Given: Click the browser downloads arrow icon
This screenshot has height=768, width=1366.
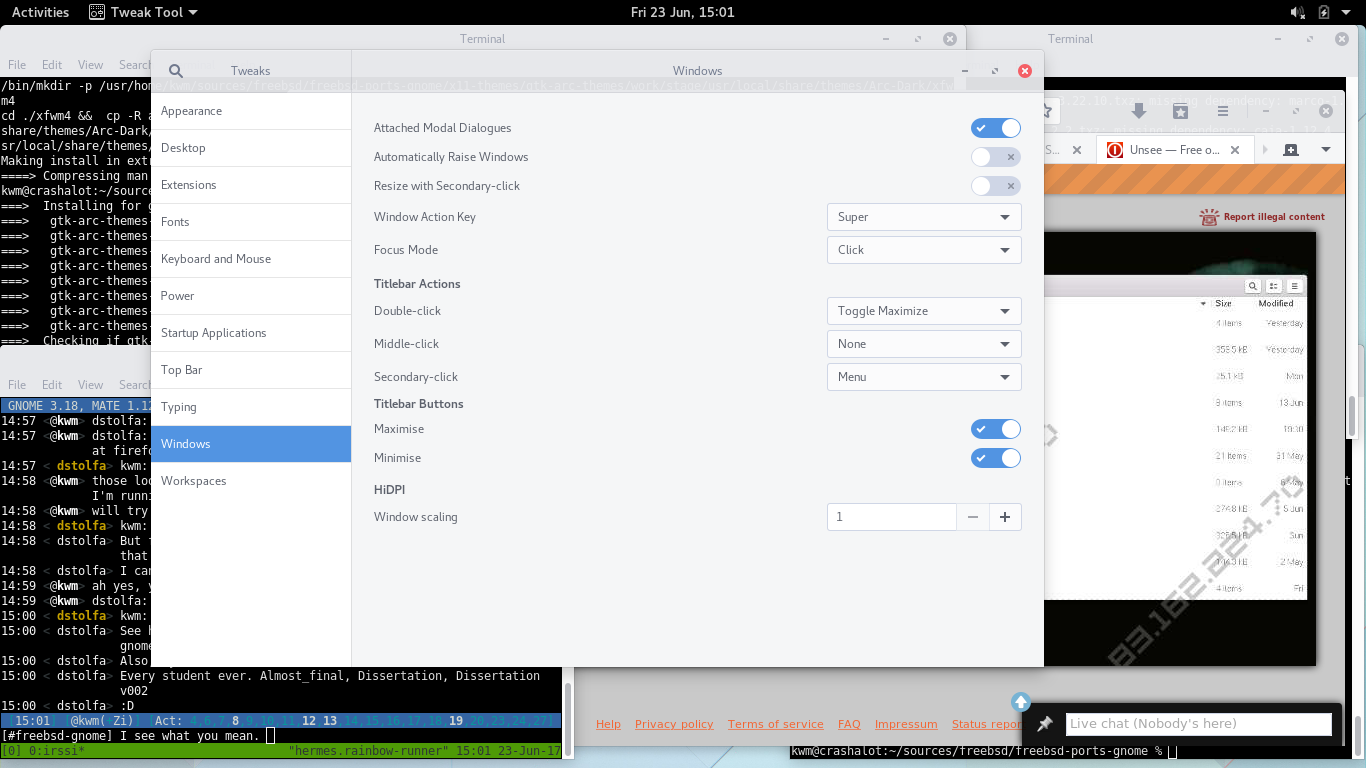Looking at the screenshot, I should coord(1138,111).
